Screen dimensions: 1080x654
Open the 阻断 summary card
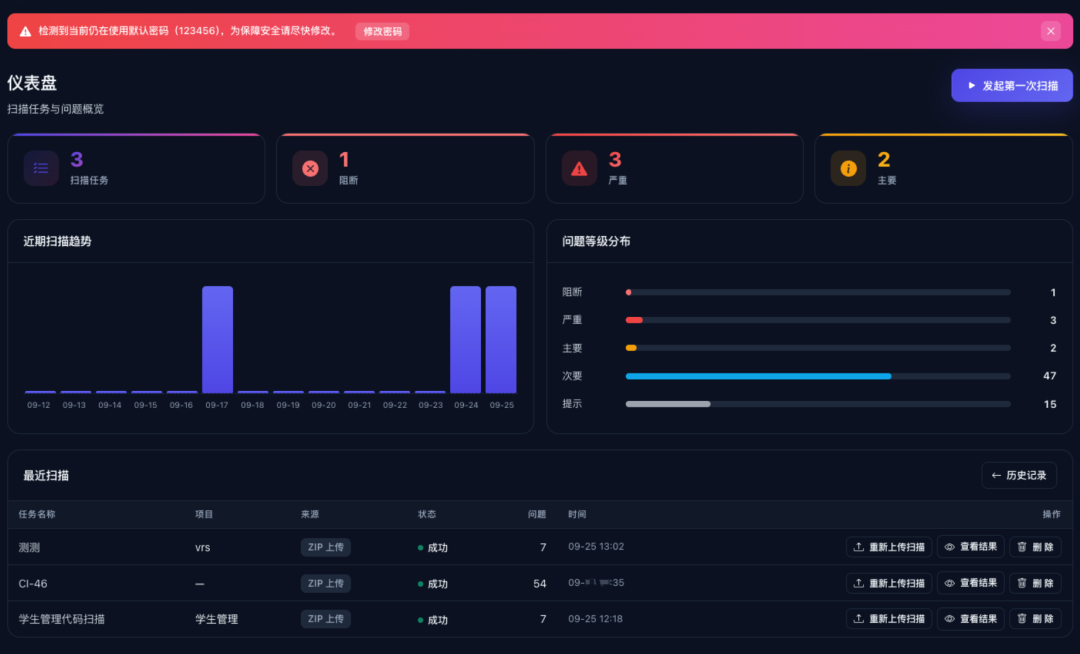405,169
